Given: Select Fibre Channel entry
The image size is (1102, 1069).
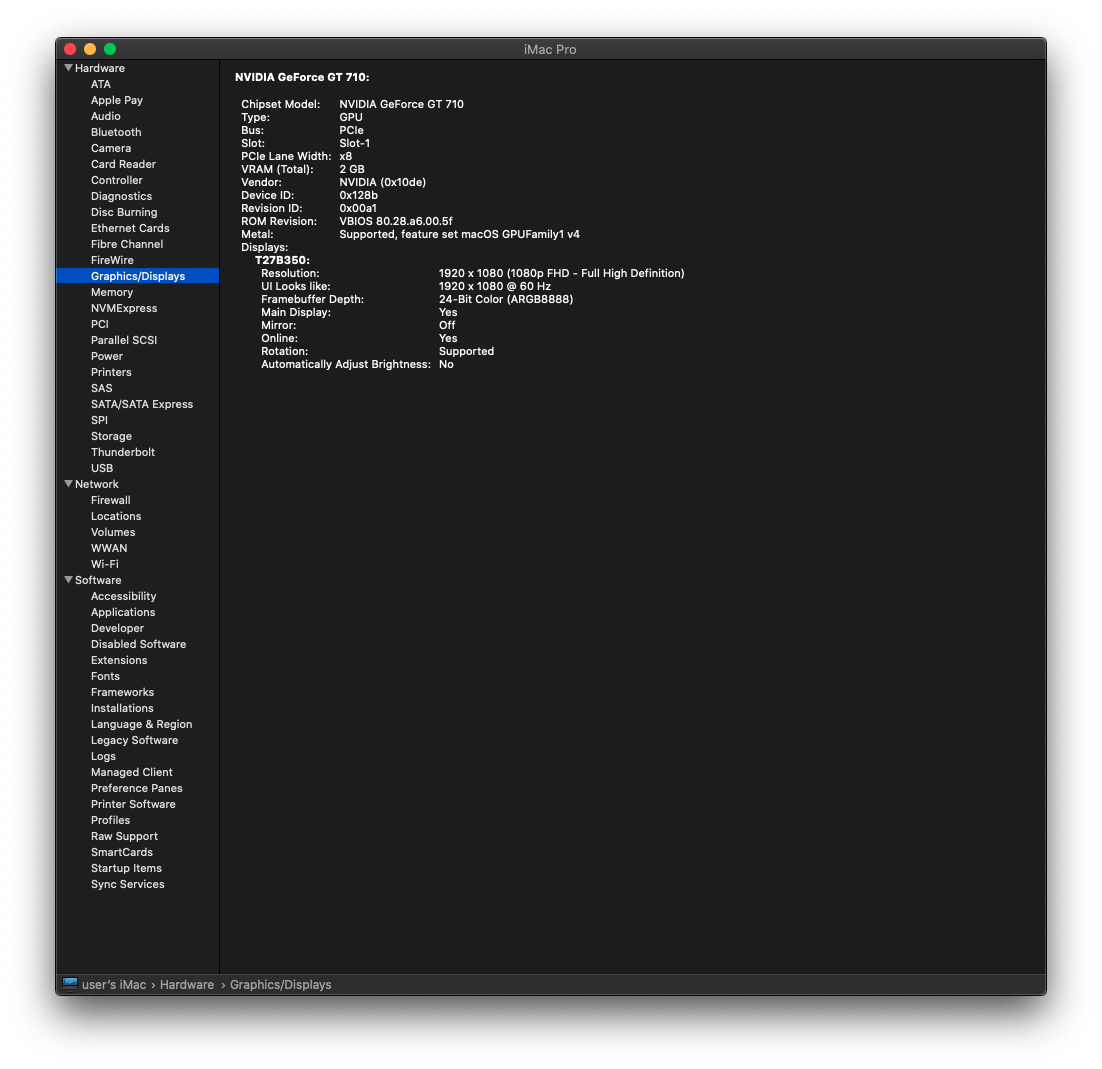Looking at the screenshot, I should [x=127, y=245].
